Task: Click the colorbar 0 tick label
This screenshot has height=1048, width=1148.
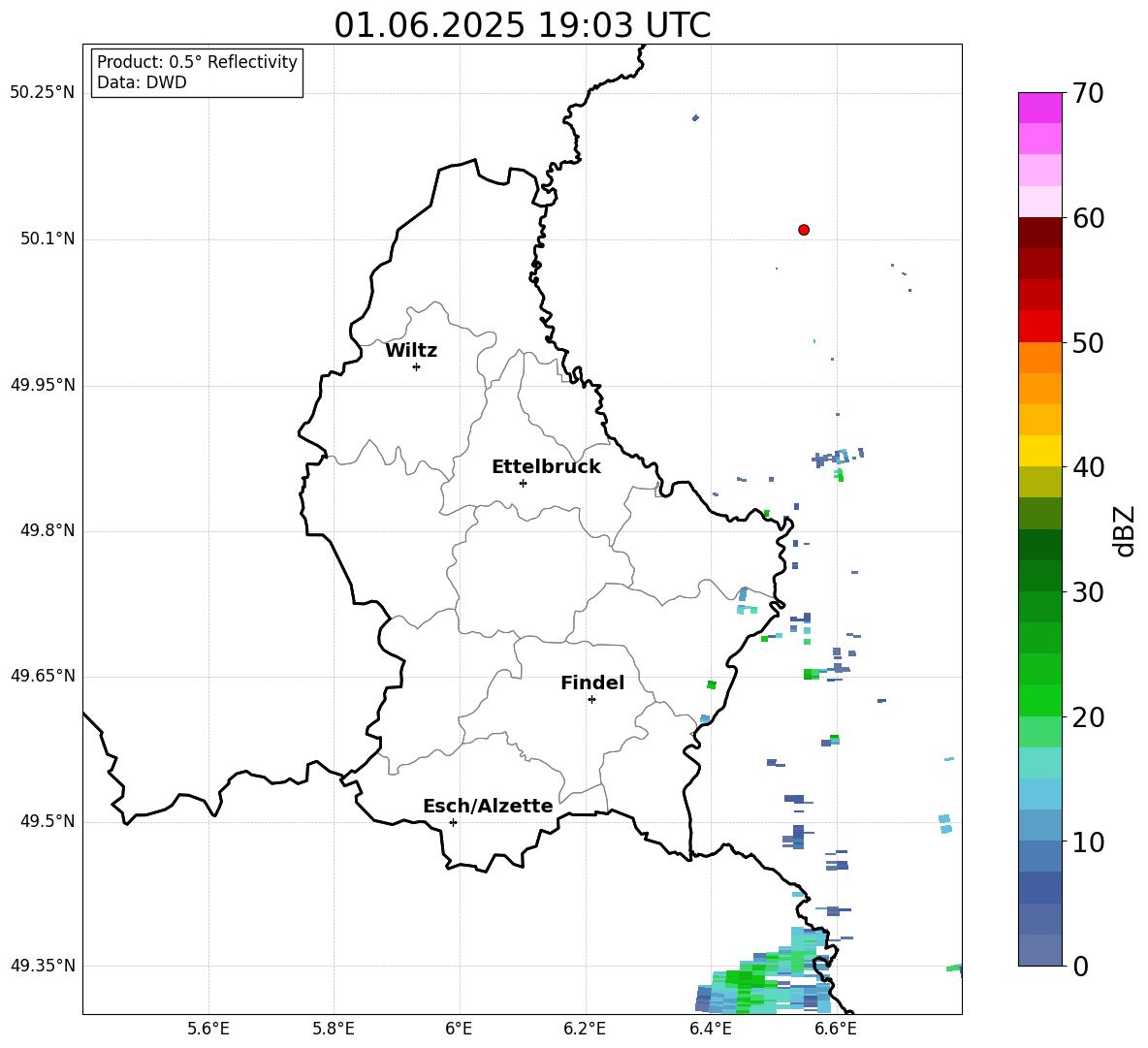Action: [1080, 966]
